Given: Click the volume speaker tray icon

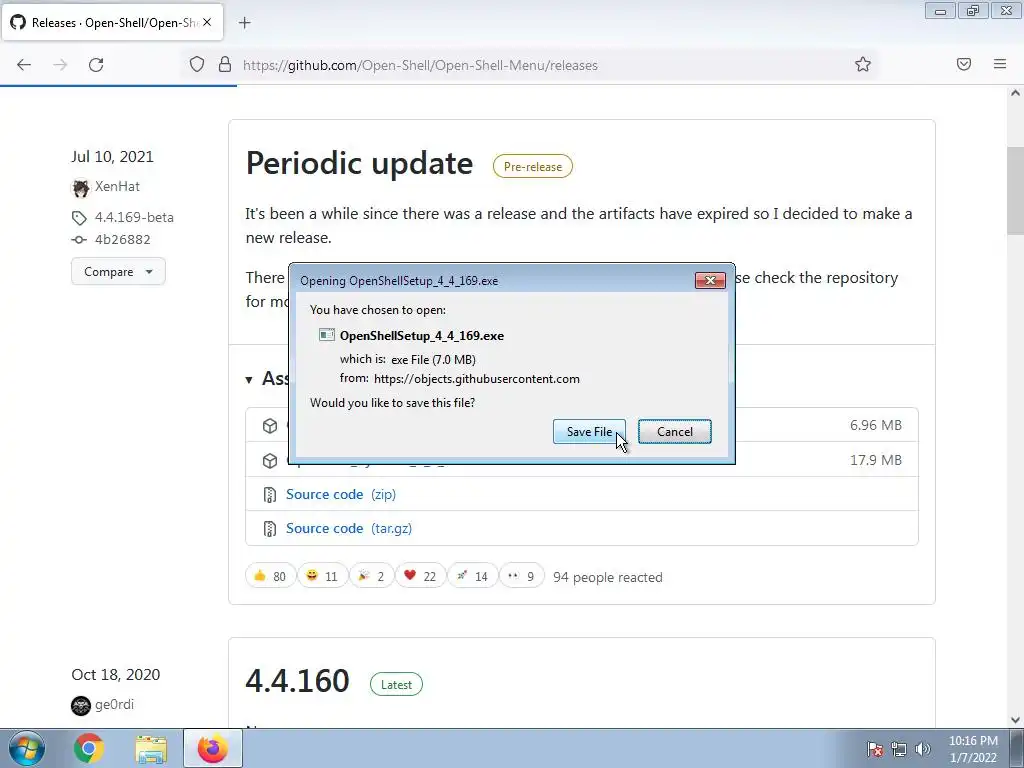Looking at the screenshot, I should [923, 749].
